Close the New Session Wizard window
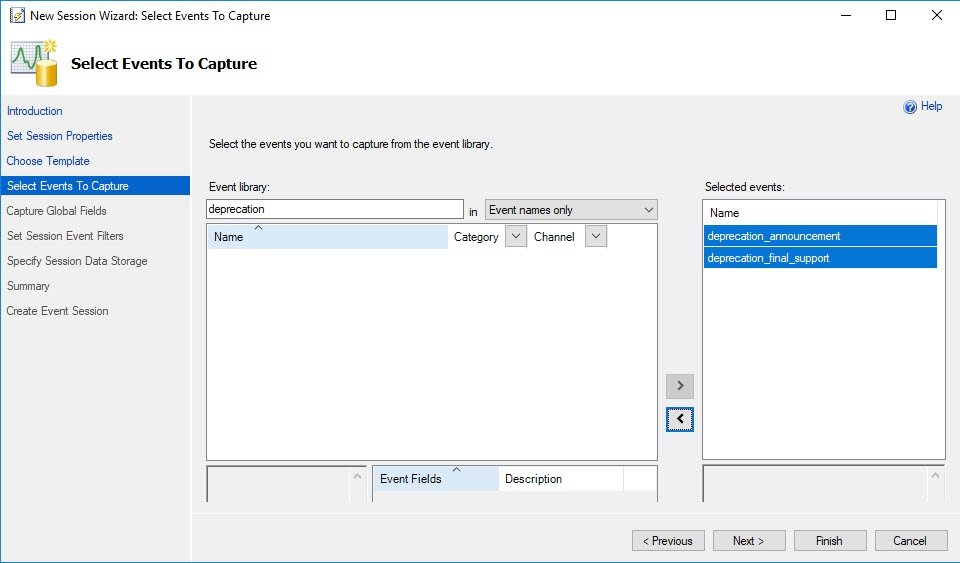Image resolution: width=960 pixels, height=563 pixels. click(x=937, y=15)
